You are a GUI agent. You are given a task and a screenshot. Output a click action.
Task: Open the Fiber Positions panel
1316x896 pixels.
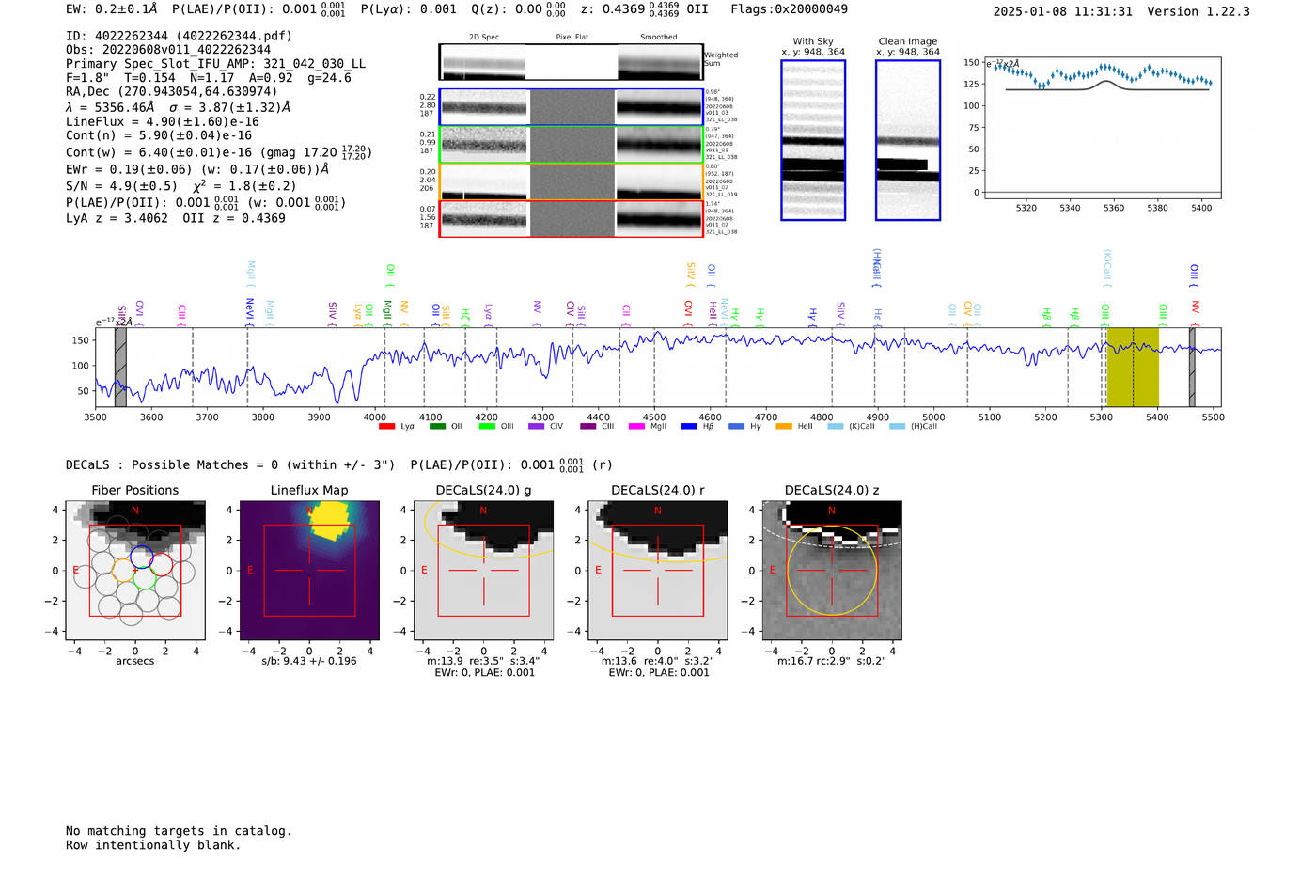135,571
